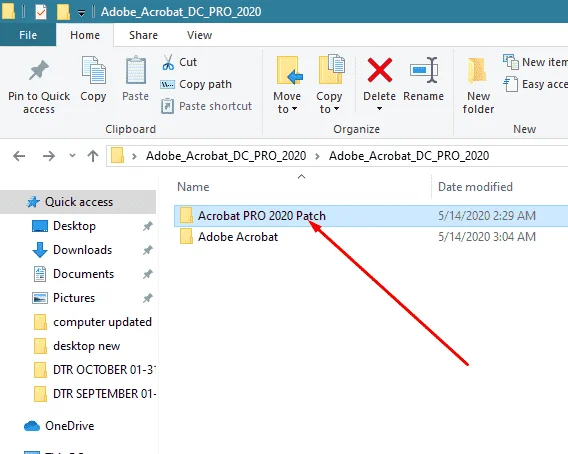Click New folder icon in title bar
Screen dimensions: 568x454
pyautogui.click(x=63, y=12)
